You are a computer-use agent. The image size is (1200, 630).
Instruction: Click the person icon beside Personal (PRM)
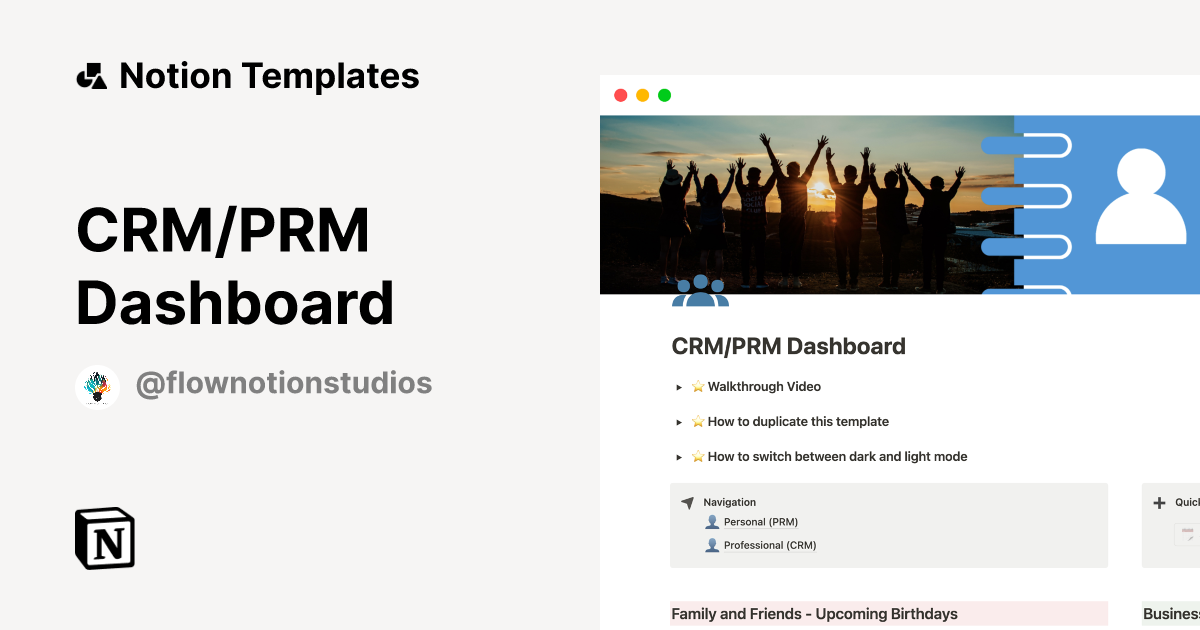[712, 521]
